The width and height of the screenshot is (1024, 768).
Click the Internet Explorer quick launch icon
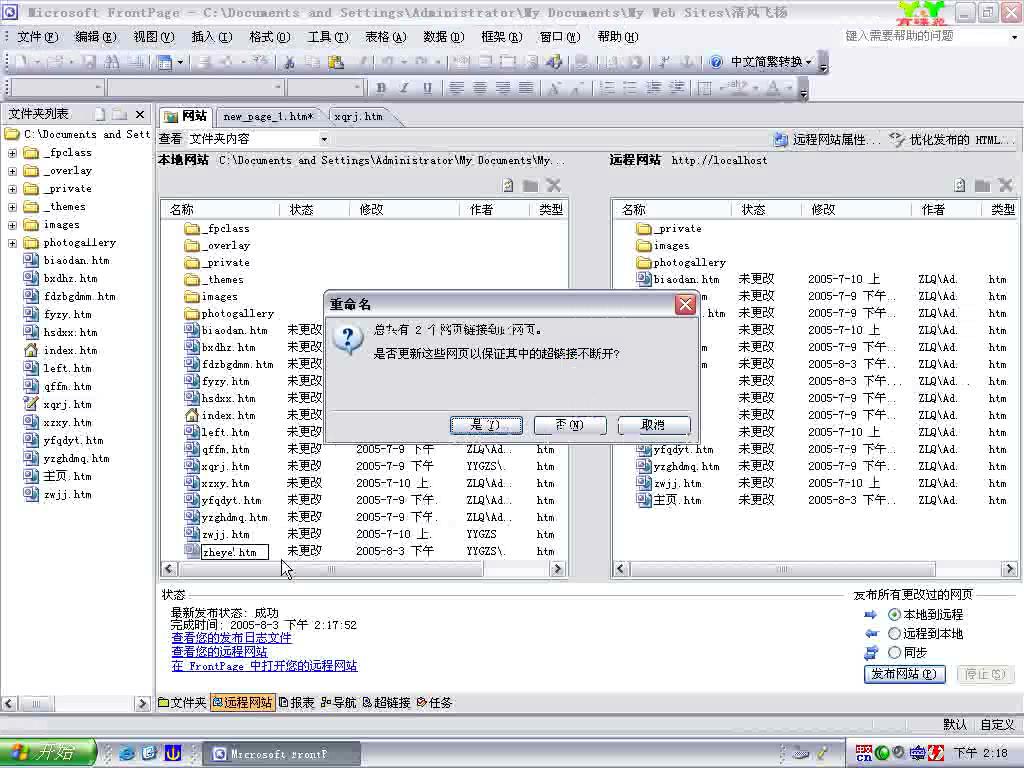127,753
